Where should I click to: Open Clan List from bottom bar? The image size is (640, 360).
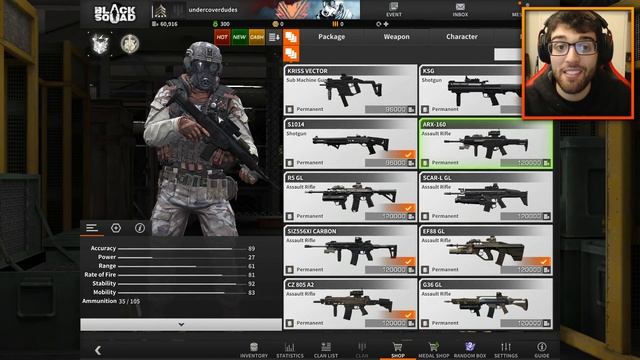(326, 350)
